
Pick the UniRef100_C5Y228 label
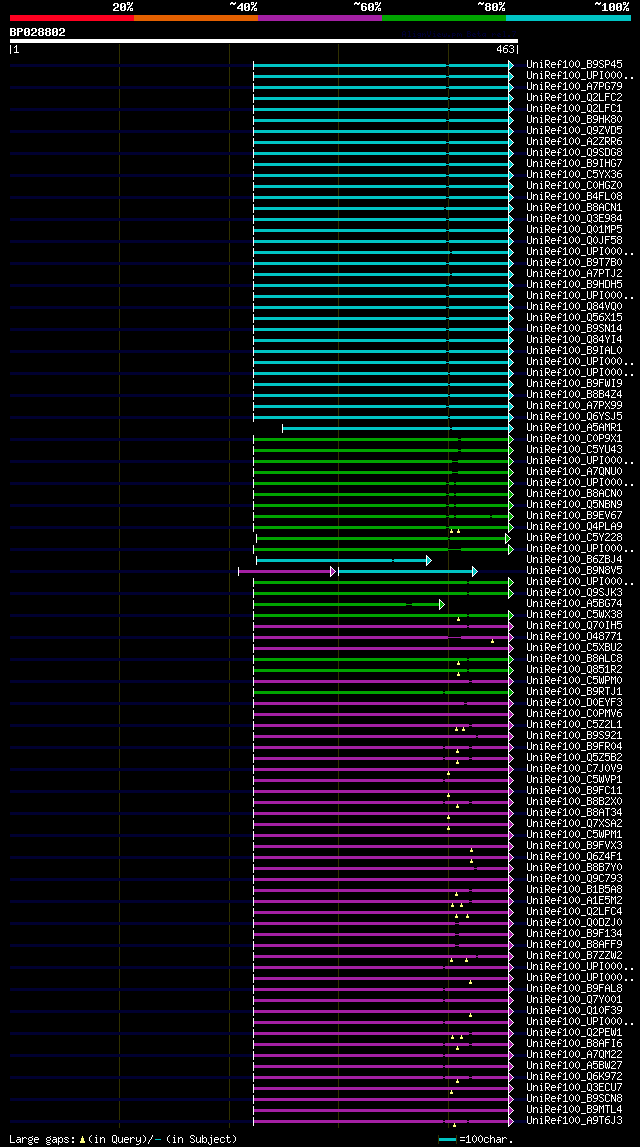tap(574, 537)
